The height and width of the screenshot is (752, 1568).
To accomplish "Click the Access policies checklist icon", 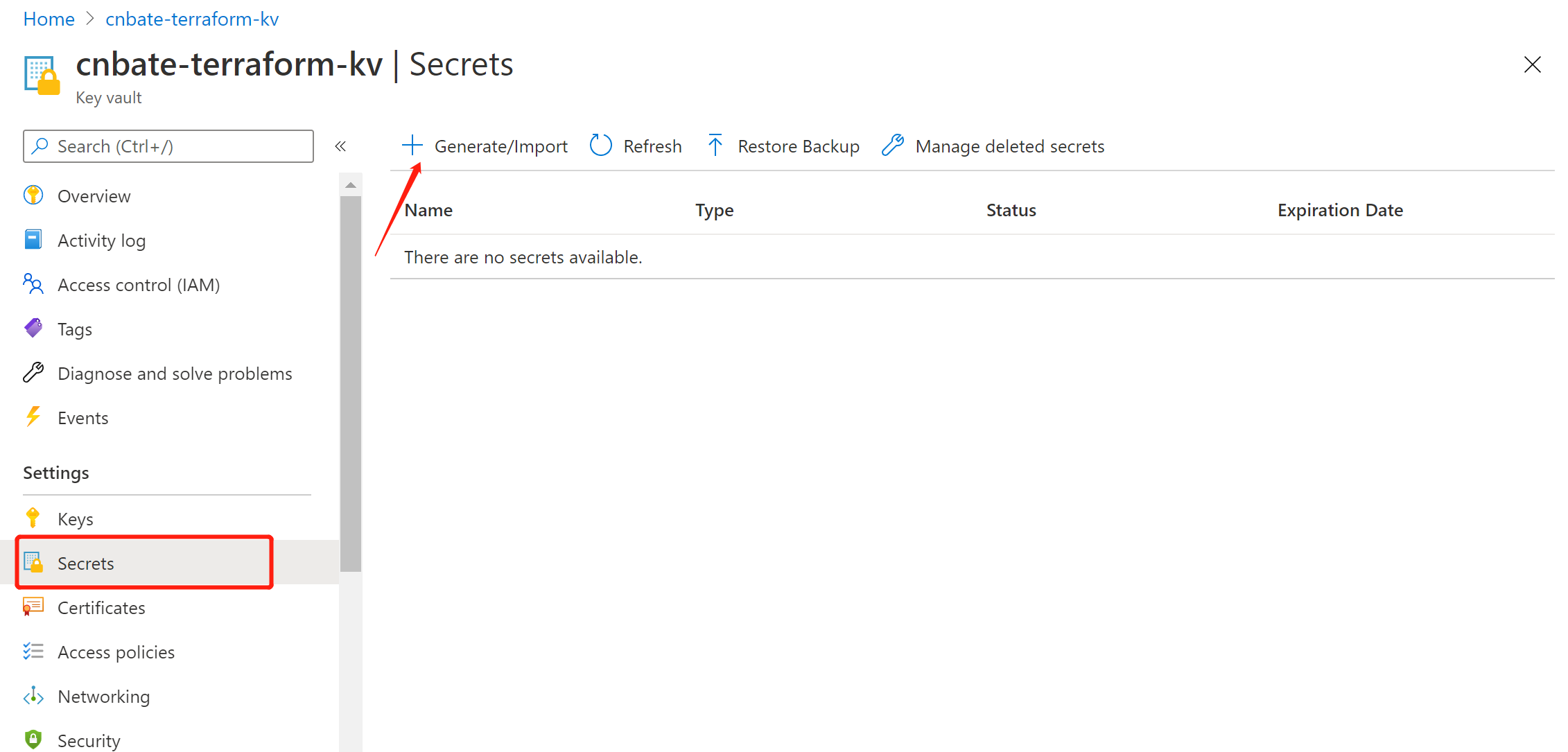I will click(x=33, y=652).
